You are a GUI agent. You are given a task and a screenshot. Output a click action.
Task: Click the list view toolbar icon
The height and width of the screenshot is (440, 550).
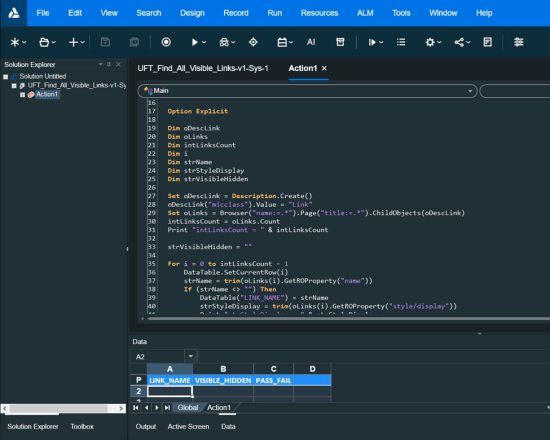(x=401, y=42)
